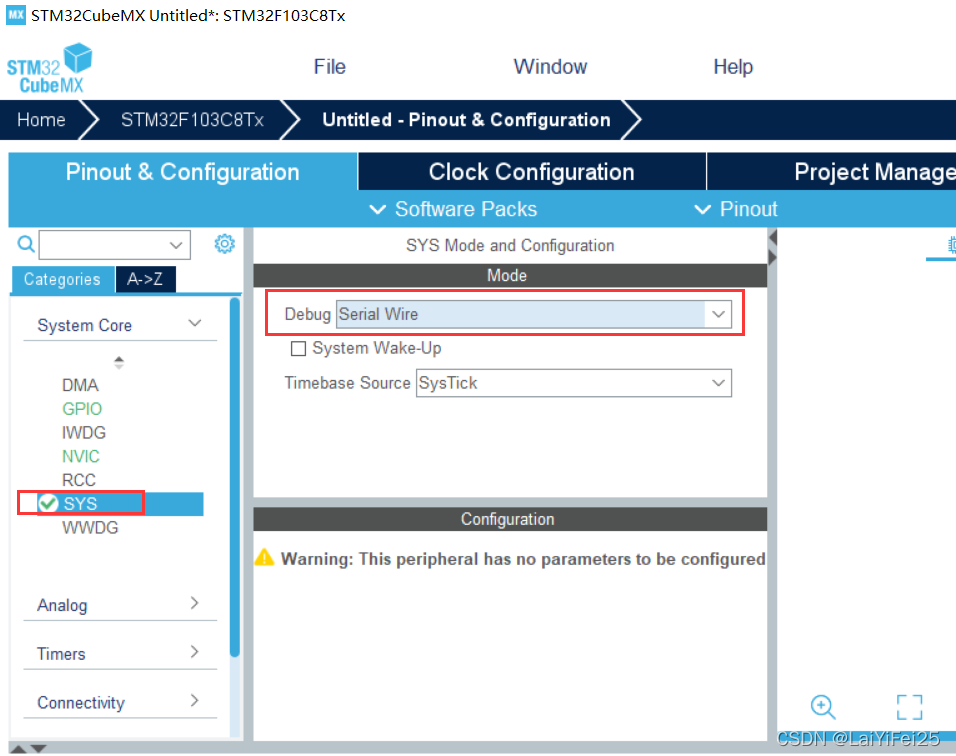The width and height of the screenshot is (956, 756).
Task: Click the categories panel vertical scrollbar
Action: (235, 477)
